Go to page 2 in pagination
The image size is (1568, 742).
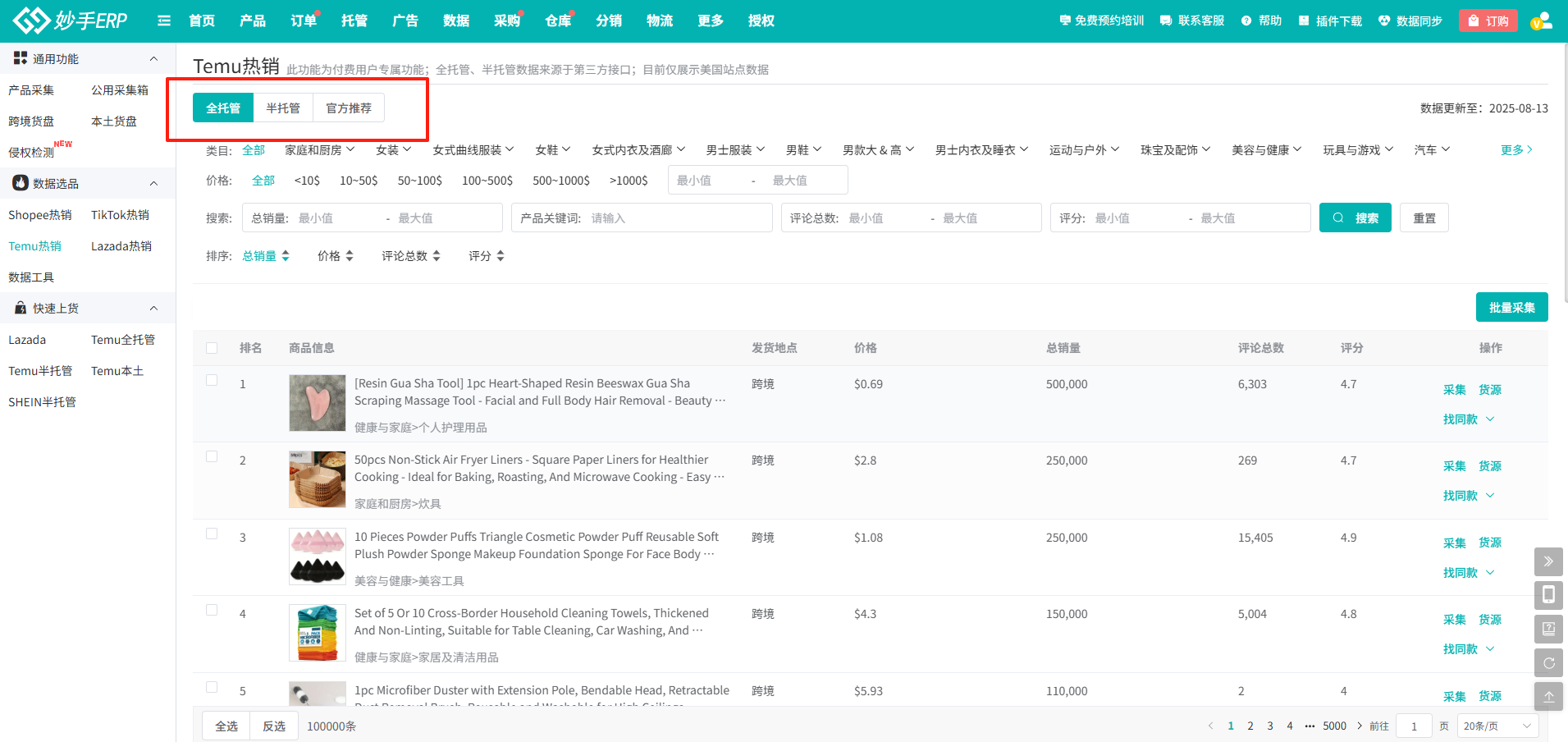[1250, 726]
